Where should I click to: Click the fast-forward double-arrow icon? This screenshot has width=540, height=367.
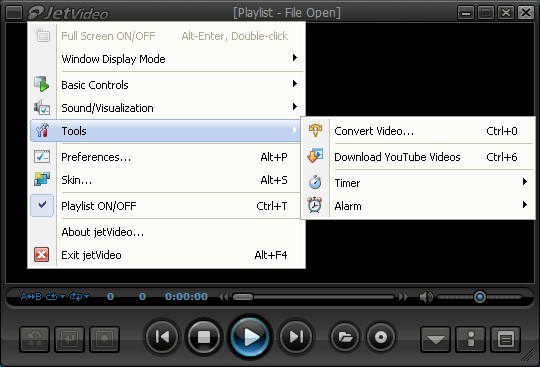(x=403, y=296)
